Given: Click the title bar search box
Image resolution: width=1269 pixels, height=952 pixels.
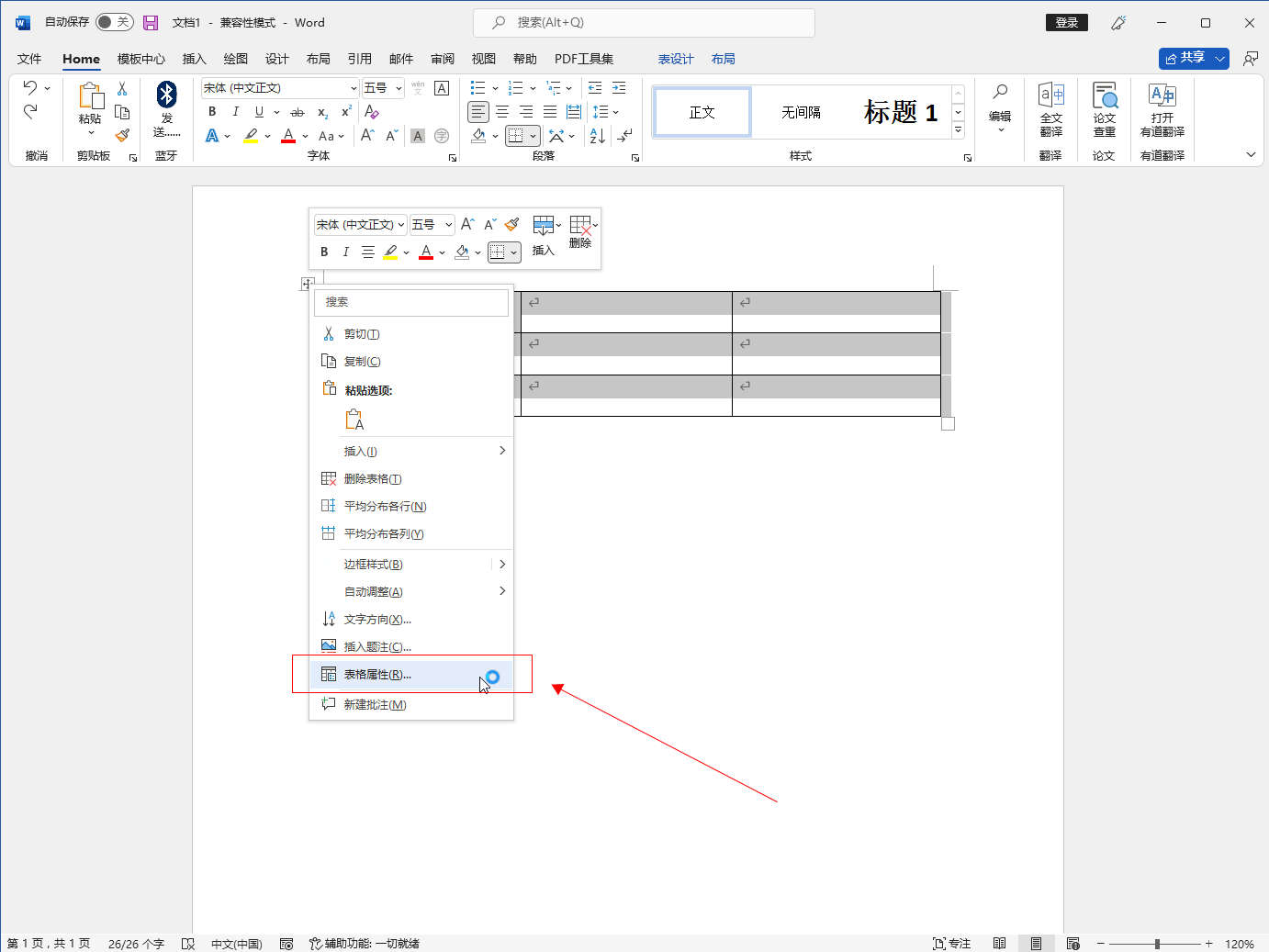Looking at the screenshot, I should pyautogui.click(x=644, y=22).
